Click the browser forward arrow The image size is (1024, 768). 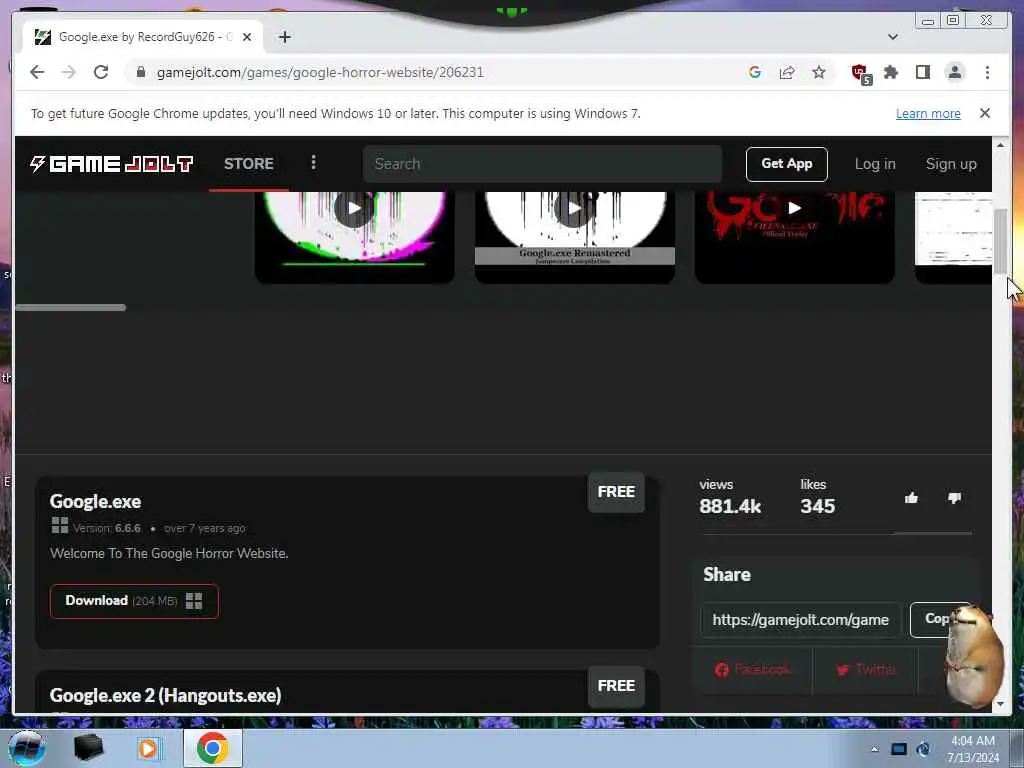click(69, 72)
